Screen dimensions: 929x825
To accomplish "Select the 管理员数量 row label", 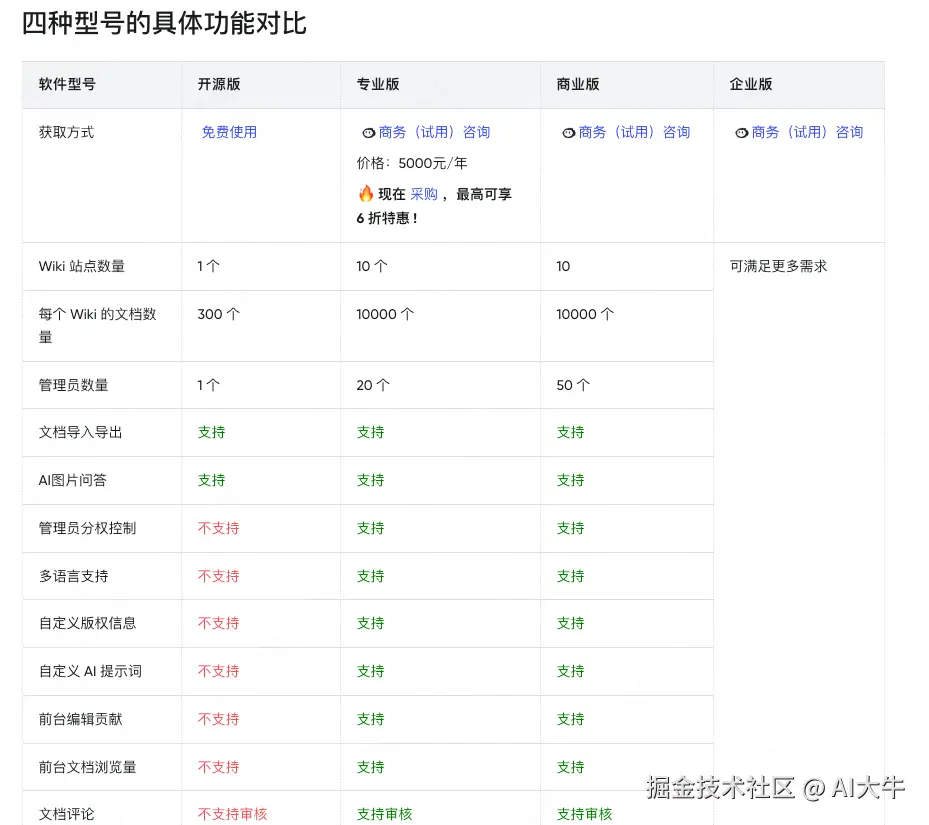I will 73,385.
